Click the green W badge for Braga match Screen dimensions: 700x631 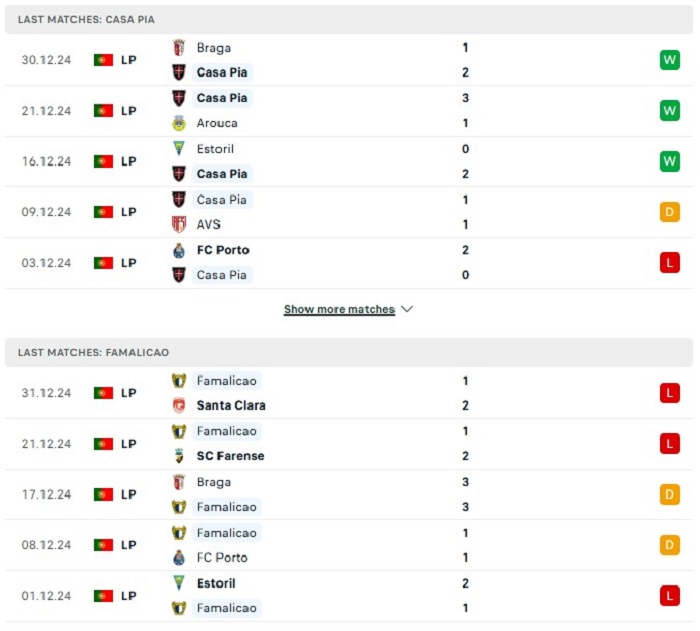click(670, 60)
